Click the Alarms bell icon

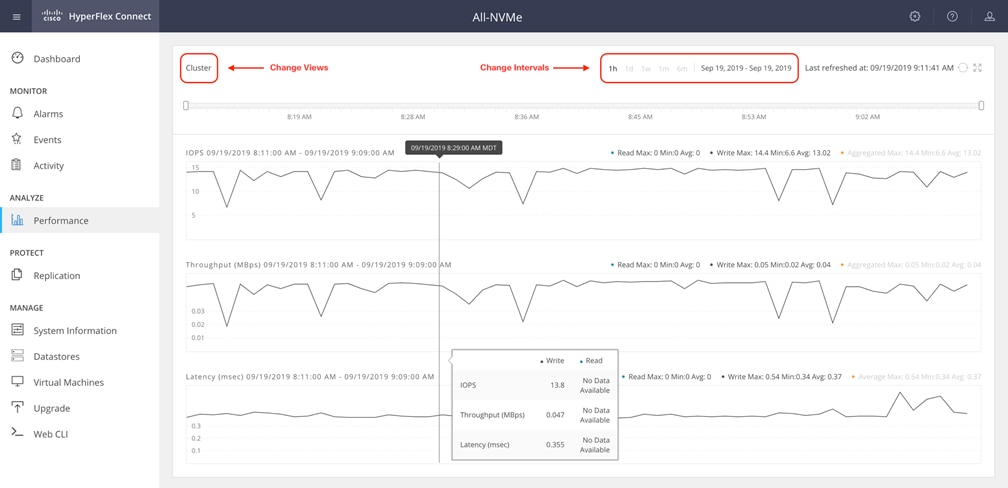point(17,114)
